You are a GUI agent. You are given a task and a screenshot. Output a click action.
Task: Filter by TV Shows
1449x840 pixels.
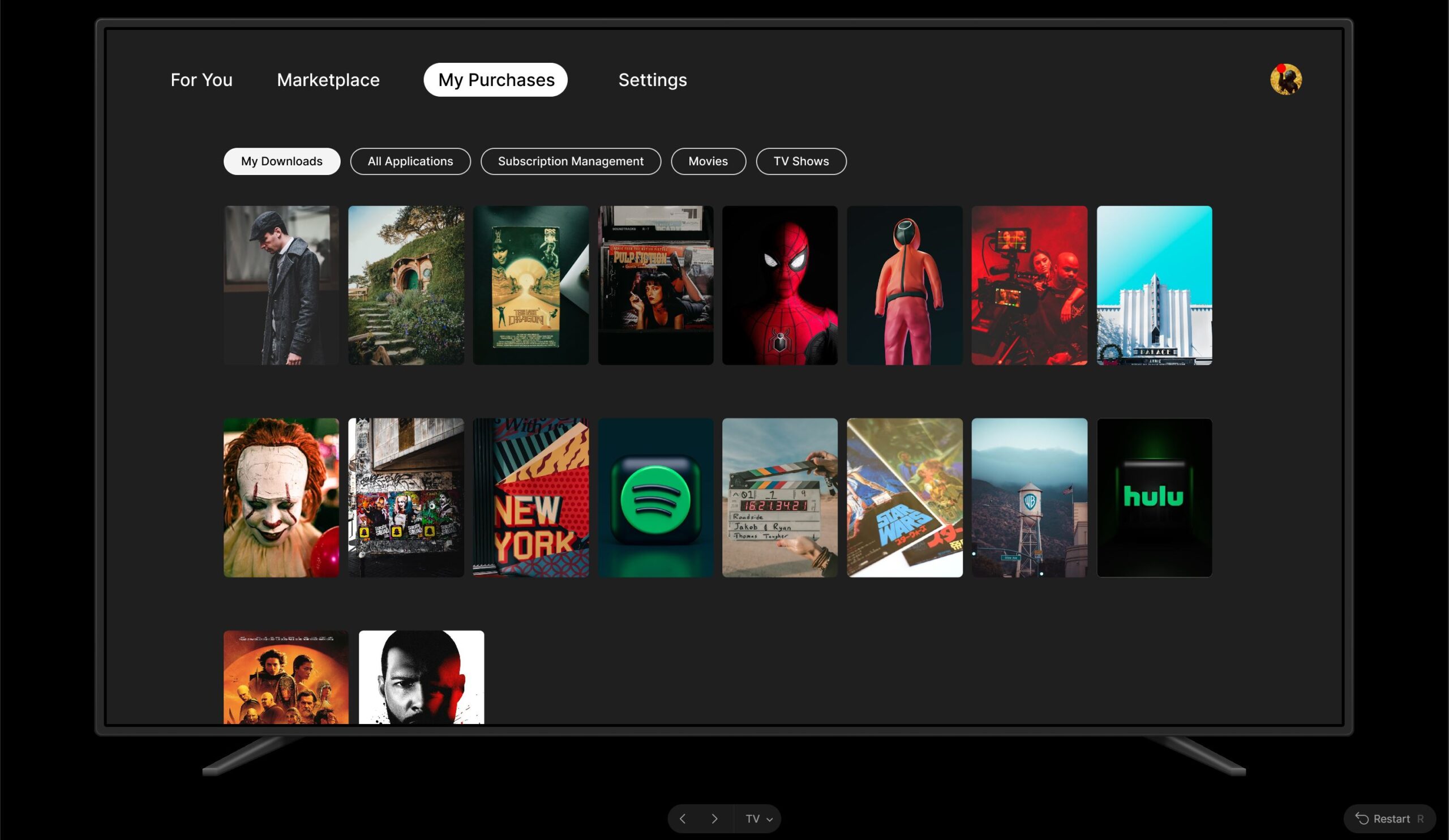point(801,161)
